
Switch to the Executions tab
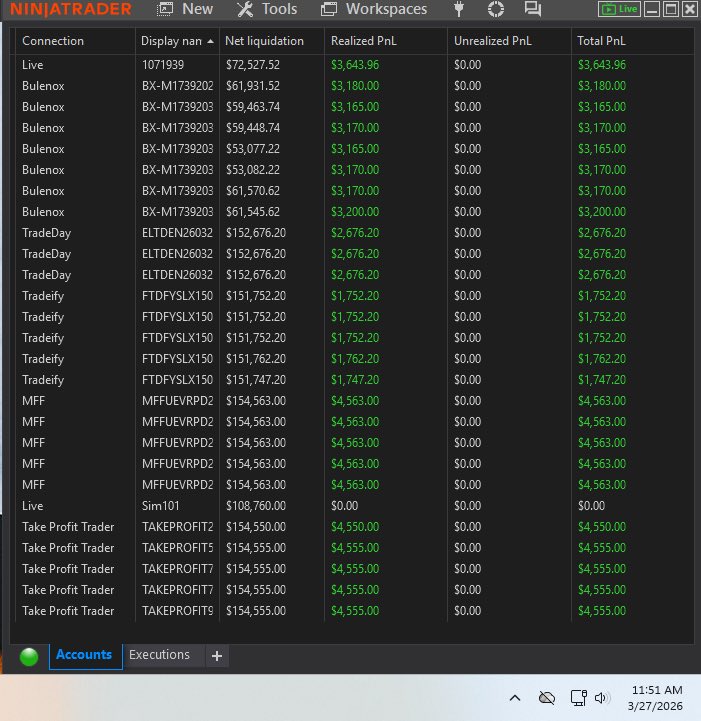coord(159,655)
